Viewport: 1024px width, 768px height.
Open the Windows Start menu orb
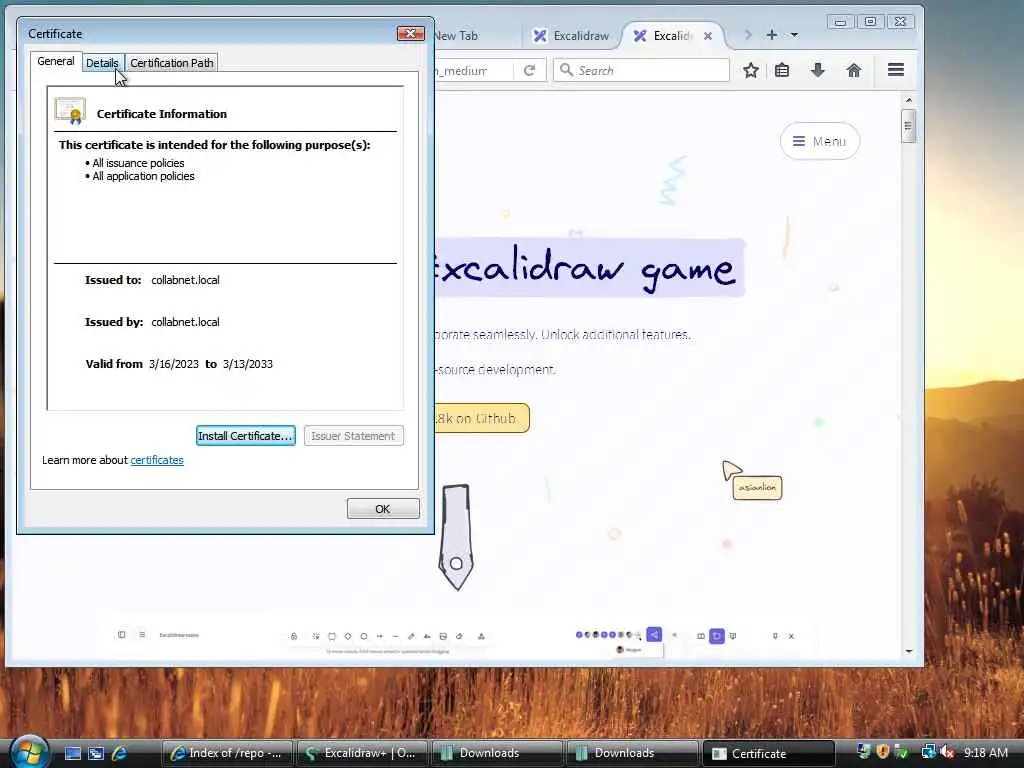click(x=27, y=752)
